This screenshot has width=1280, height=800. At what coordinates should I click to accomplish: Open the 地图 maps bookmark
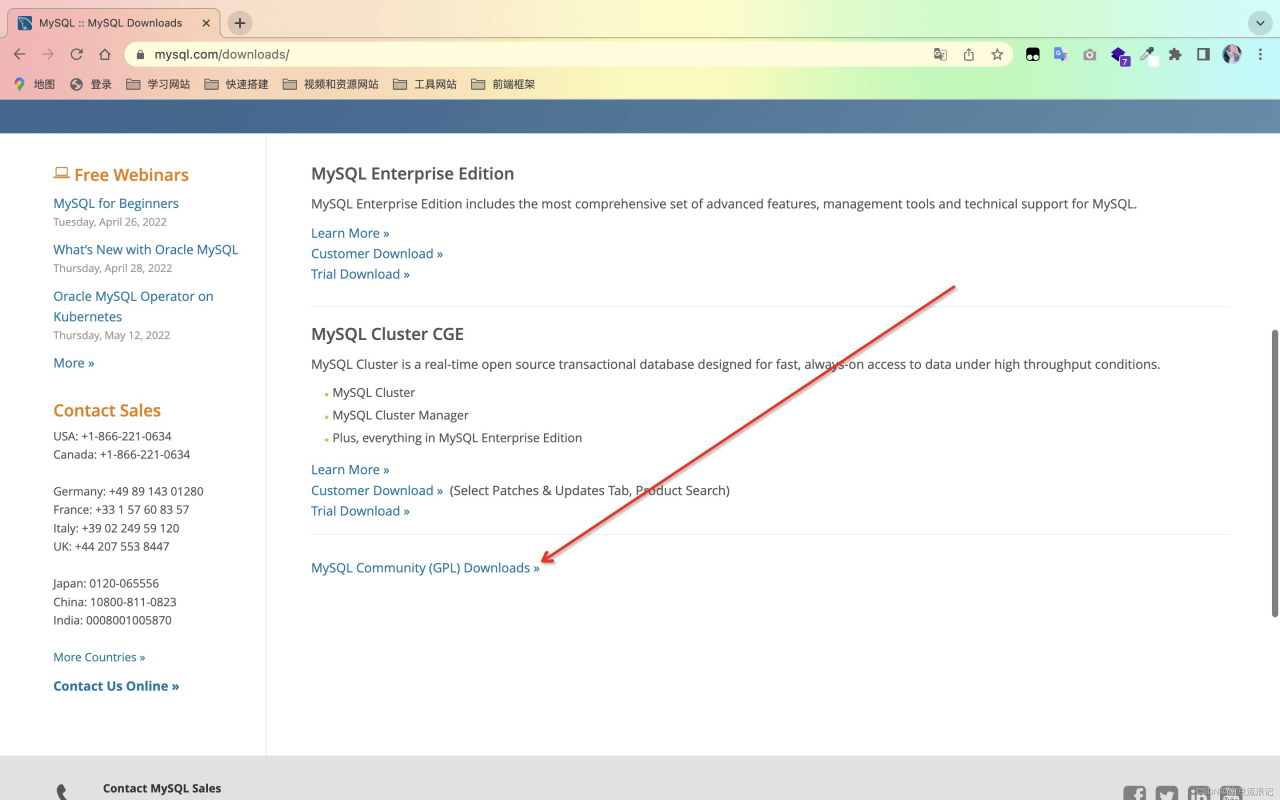[34, 84]
